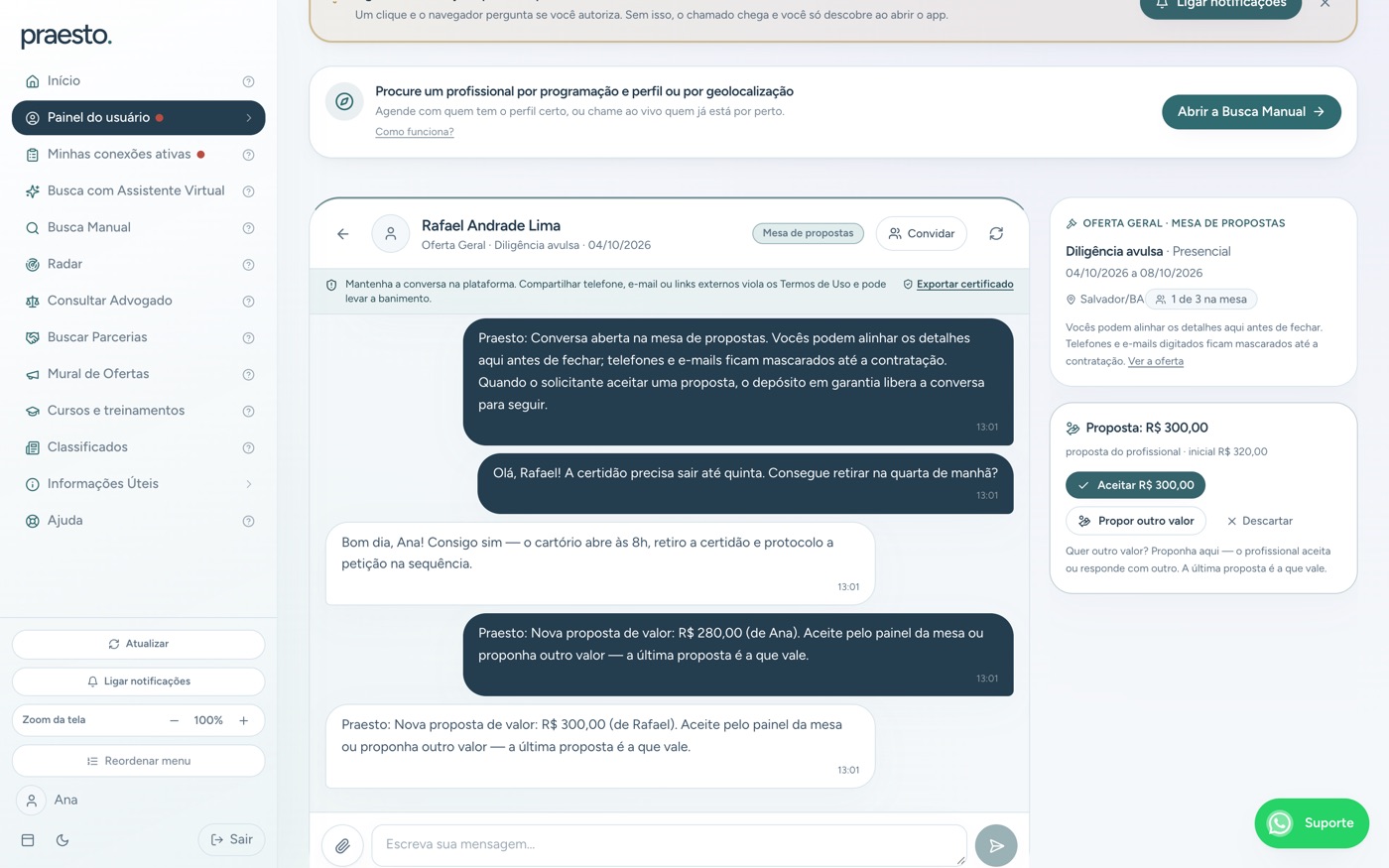The image size is (1389, 868).
Task: Click Abrir a Busca Manual button
Action: (x=1251, y=112)
